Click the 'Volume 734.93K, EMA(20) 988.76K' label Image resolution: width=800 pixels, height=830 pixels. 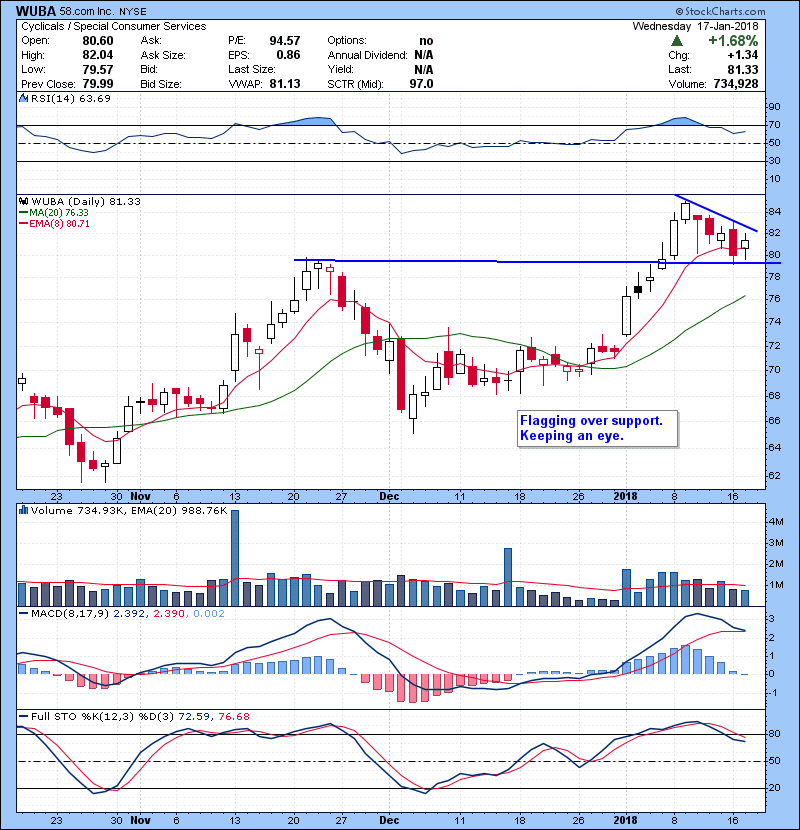pyautogui.click(x=129, y=510)
